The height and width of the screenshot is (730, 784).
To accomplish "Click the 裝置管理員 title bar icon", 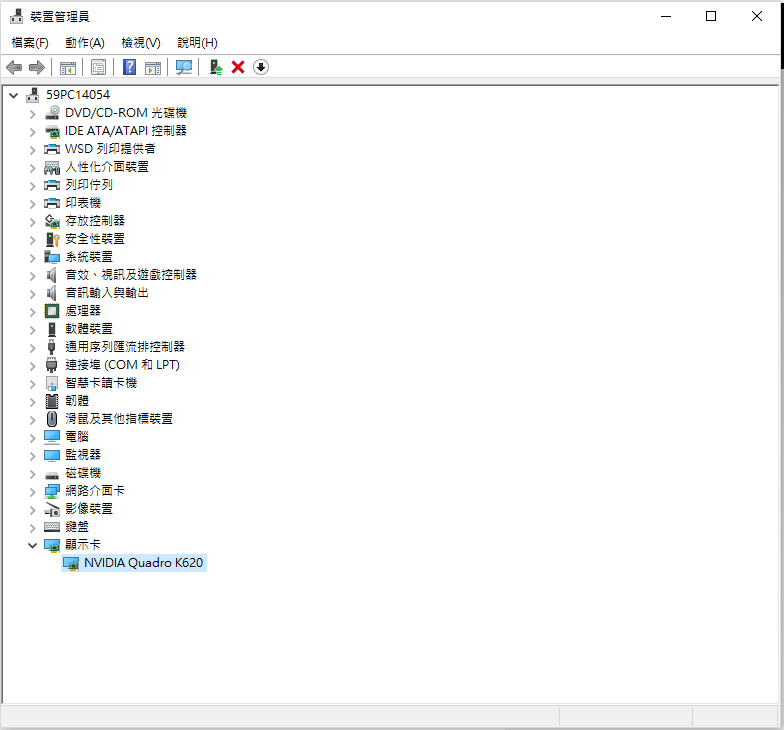I will [16, 16].
